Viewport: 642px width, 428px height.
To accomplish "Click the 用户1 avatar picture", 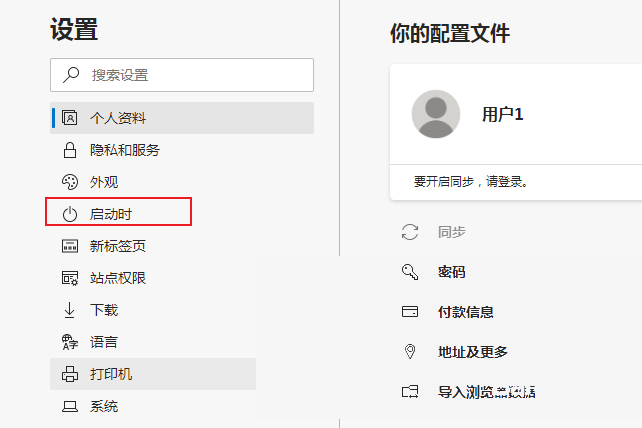I will tap(436, 114).
